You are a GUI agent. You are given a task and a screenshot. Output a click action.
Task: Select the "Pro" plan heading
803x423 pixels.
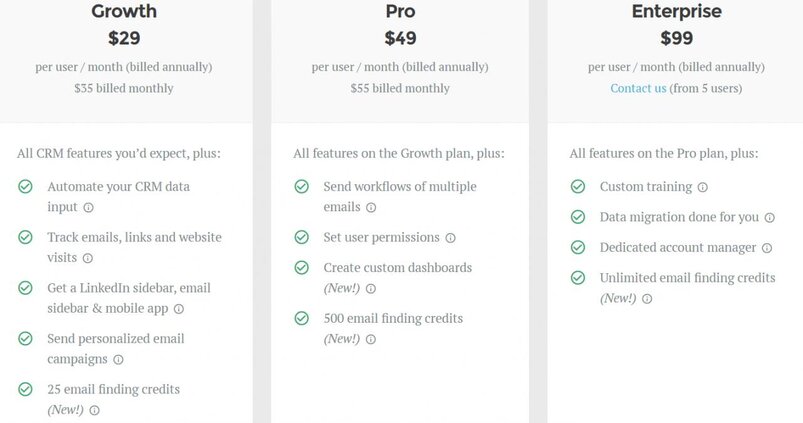pyautogui.click(x=400, y=13)
